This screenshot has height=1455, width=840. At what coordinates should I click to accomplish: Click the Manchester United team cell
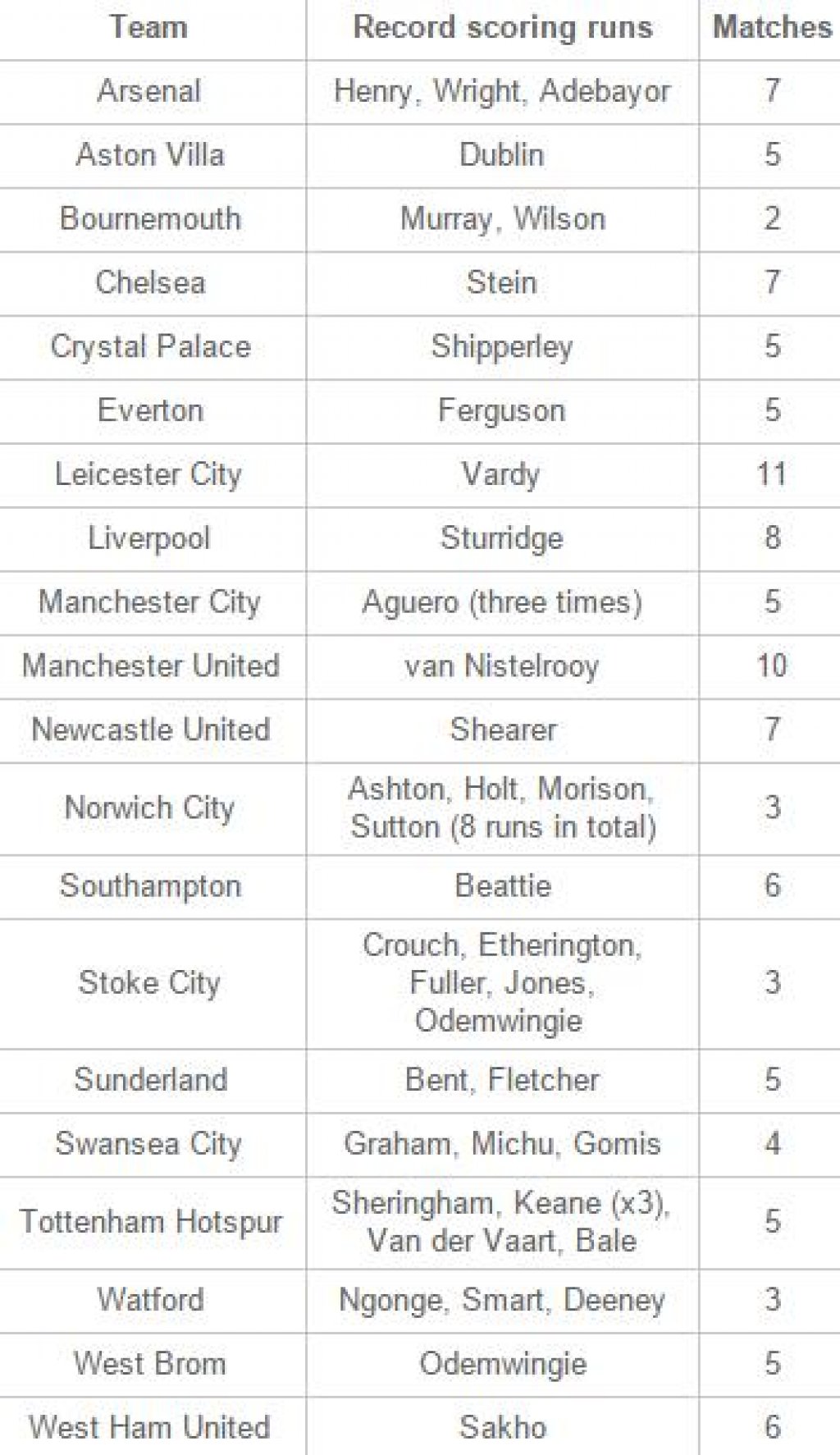[151, 666]
